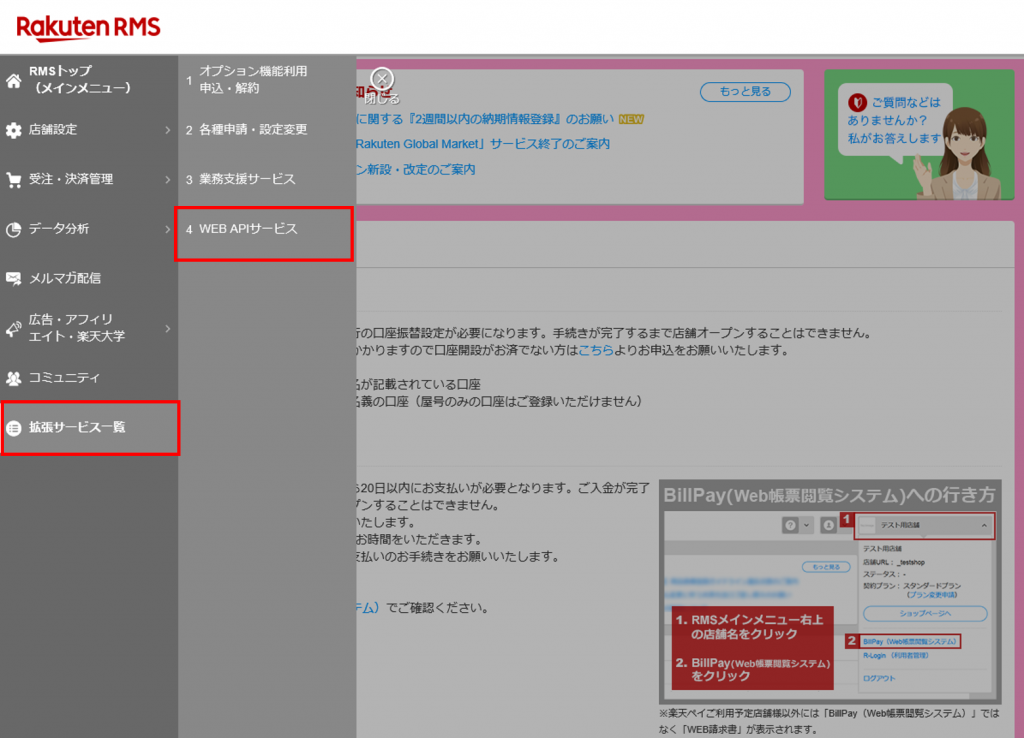Expand the 店舗設定 chevron
The width and height of the screenshot is (1024, 738).
167,130
